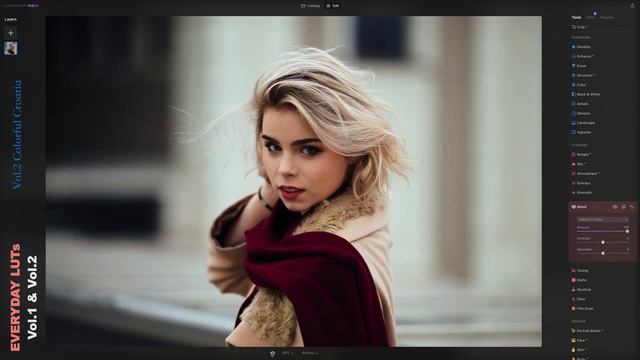Open the Vignette tool

click(x=582, y=133)
